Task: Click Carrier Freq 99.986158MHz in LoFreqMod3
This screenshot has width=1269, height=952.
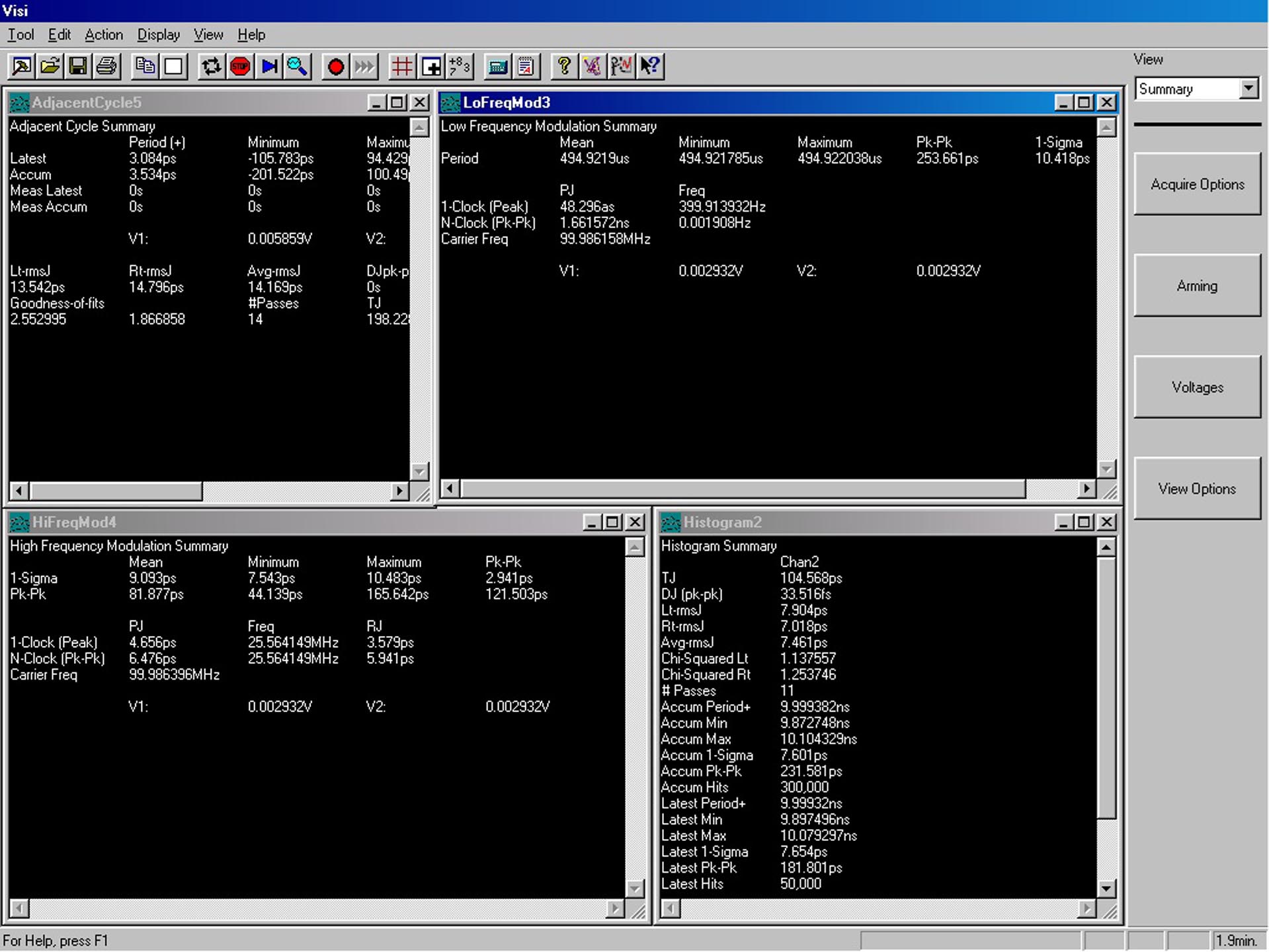Action: [605, 239]
